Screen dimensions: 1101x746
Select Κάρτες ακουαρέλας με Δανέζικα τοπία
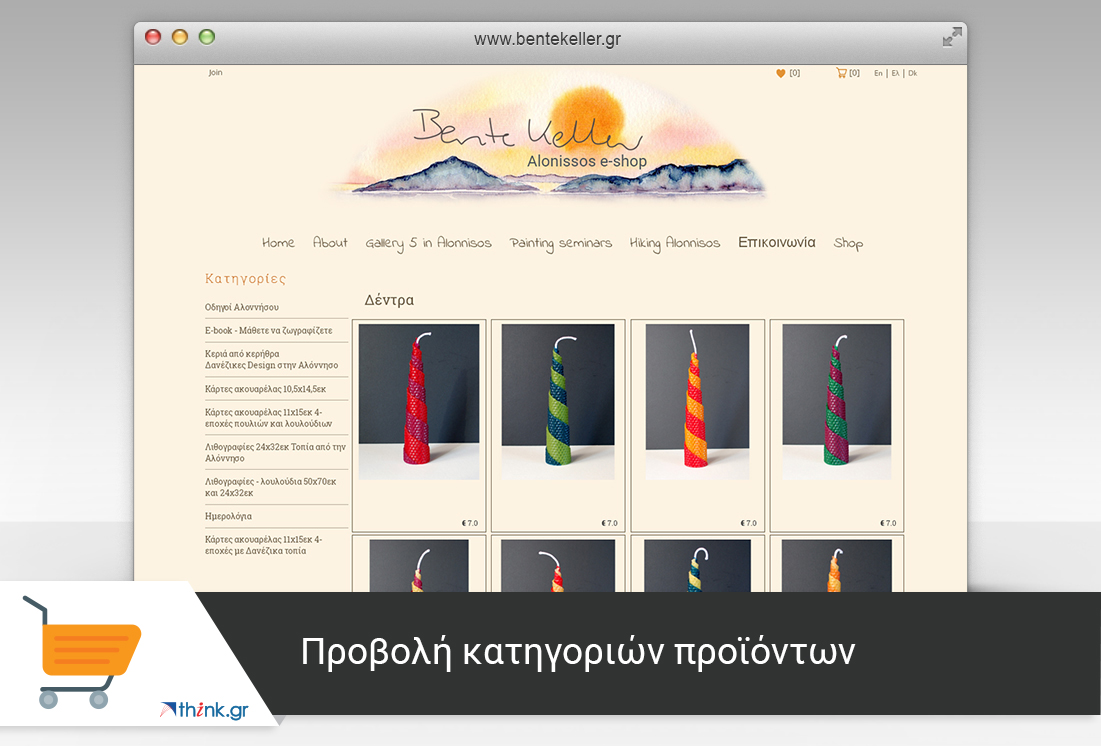pos(264,545)
